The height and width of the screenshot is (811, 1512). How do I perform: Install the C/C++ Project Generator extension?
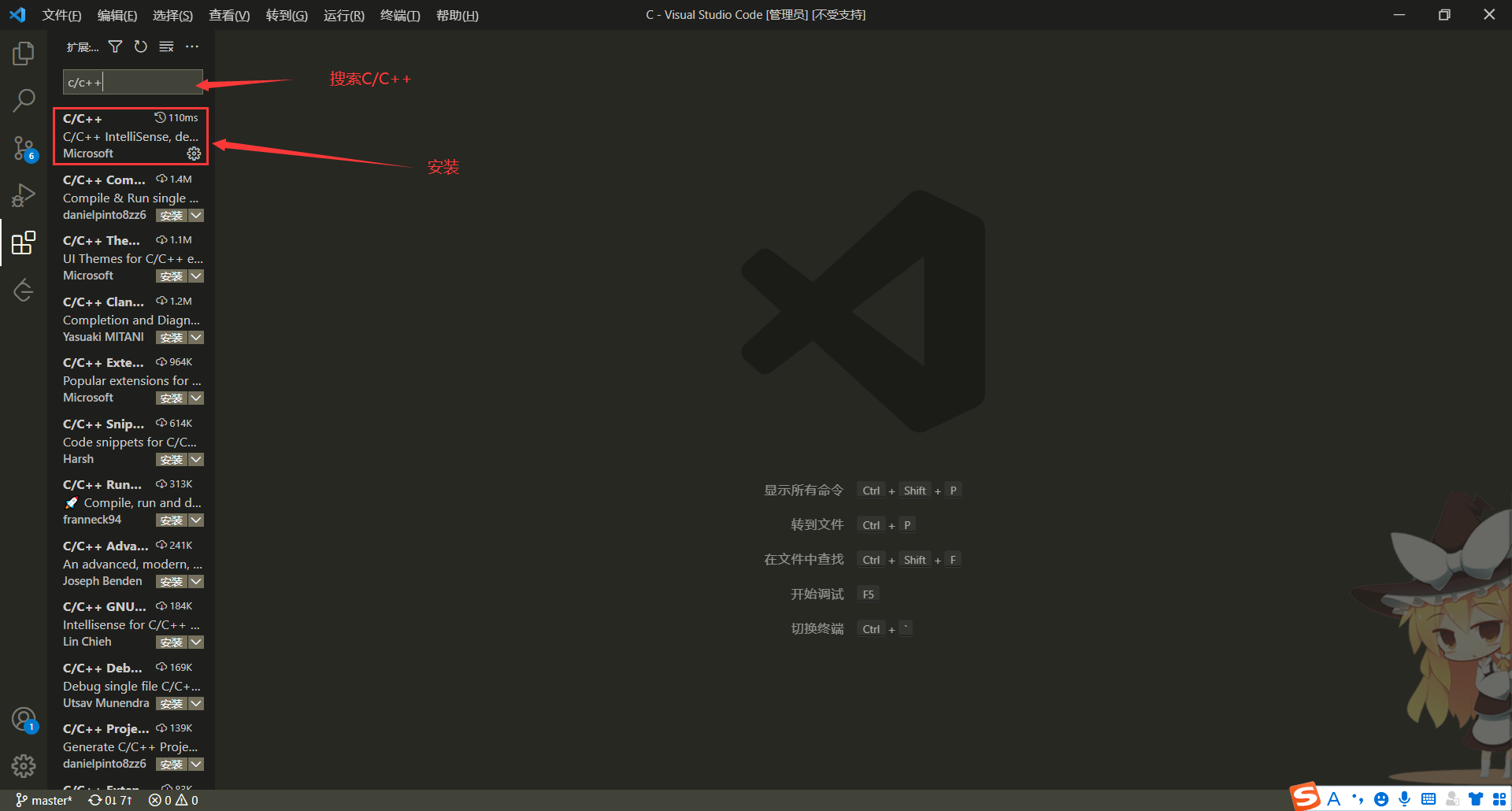click(171, 765)
